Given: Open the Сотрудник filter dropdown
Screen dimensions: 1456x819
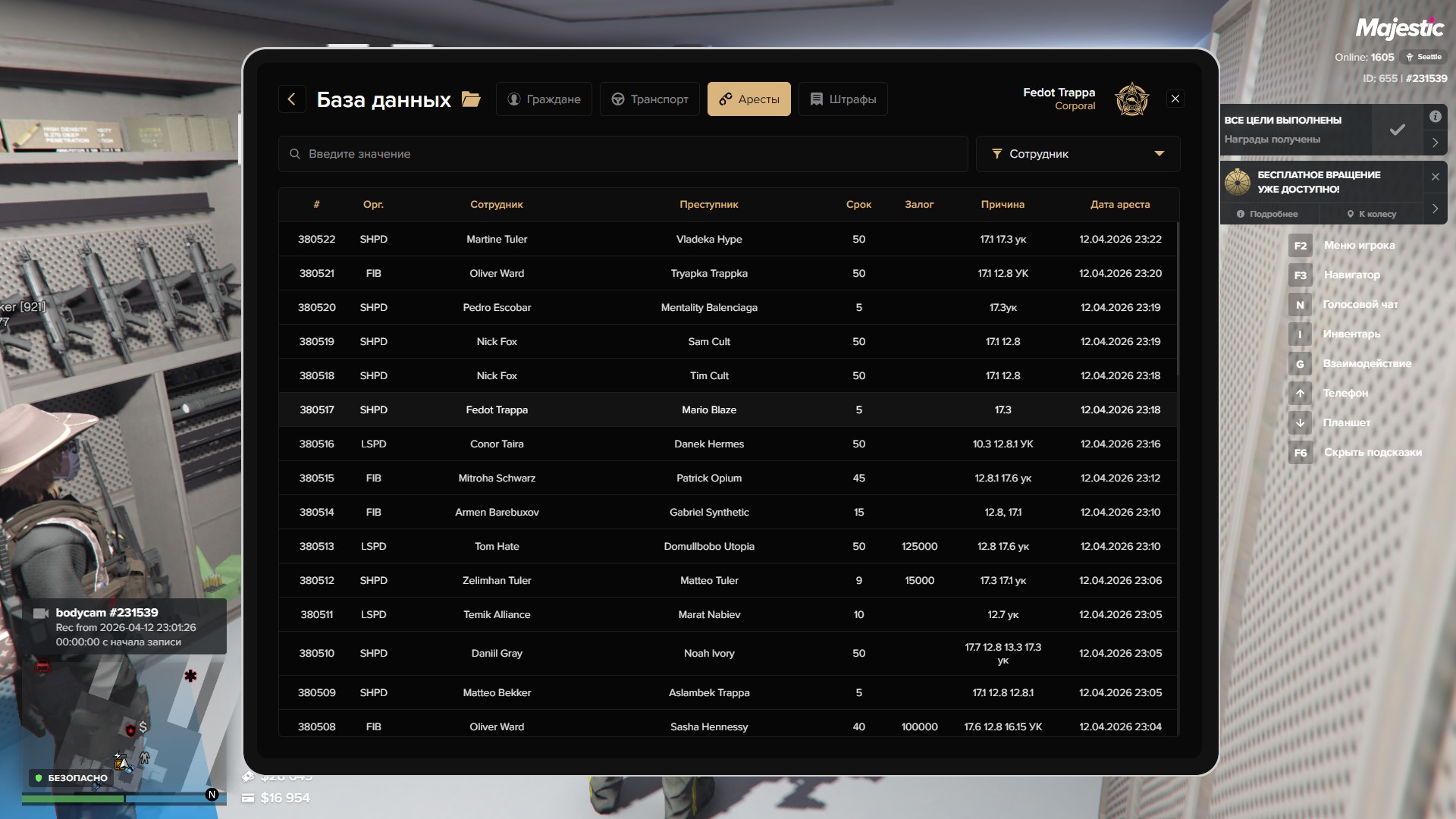Looking at the screenshot, I should pos(1077,154).
